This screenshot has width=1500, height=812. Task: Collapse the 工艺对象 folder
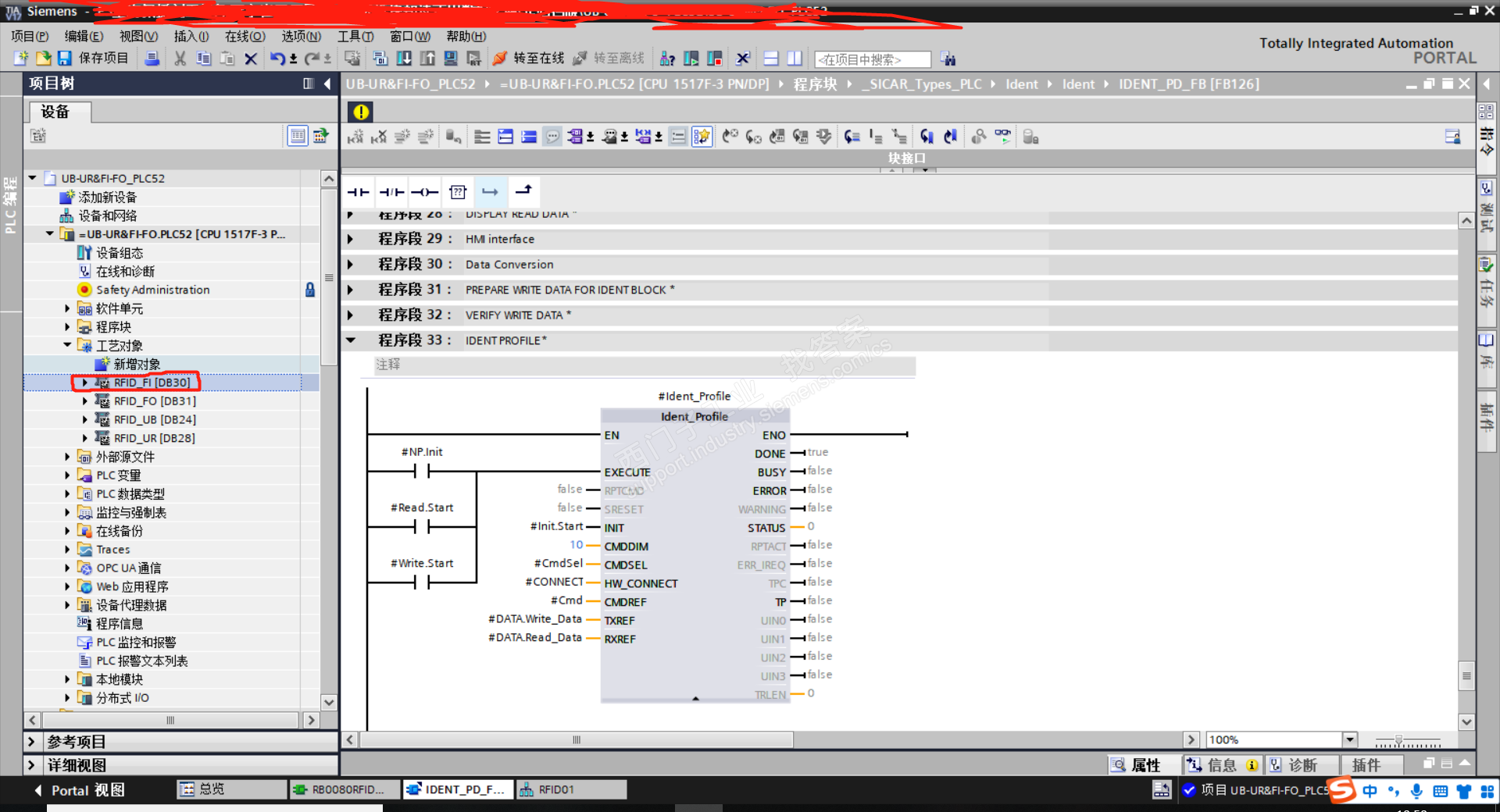pyautogui.click(x=67, y=345)
